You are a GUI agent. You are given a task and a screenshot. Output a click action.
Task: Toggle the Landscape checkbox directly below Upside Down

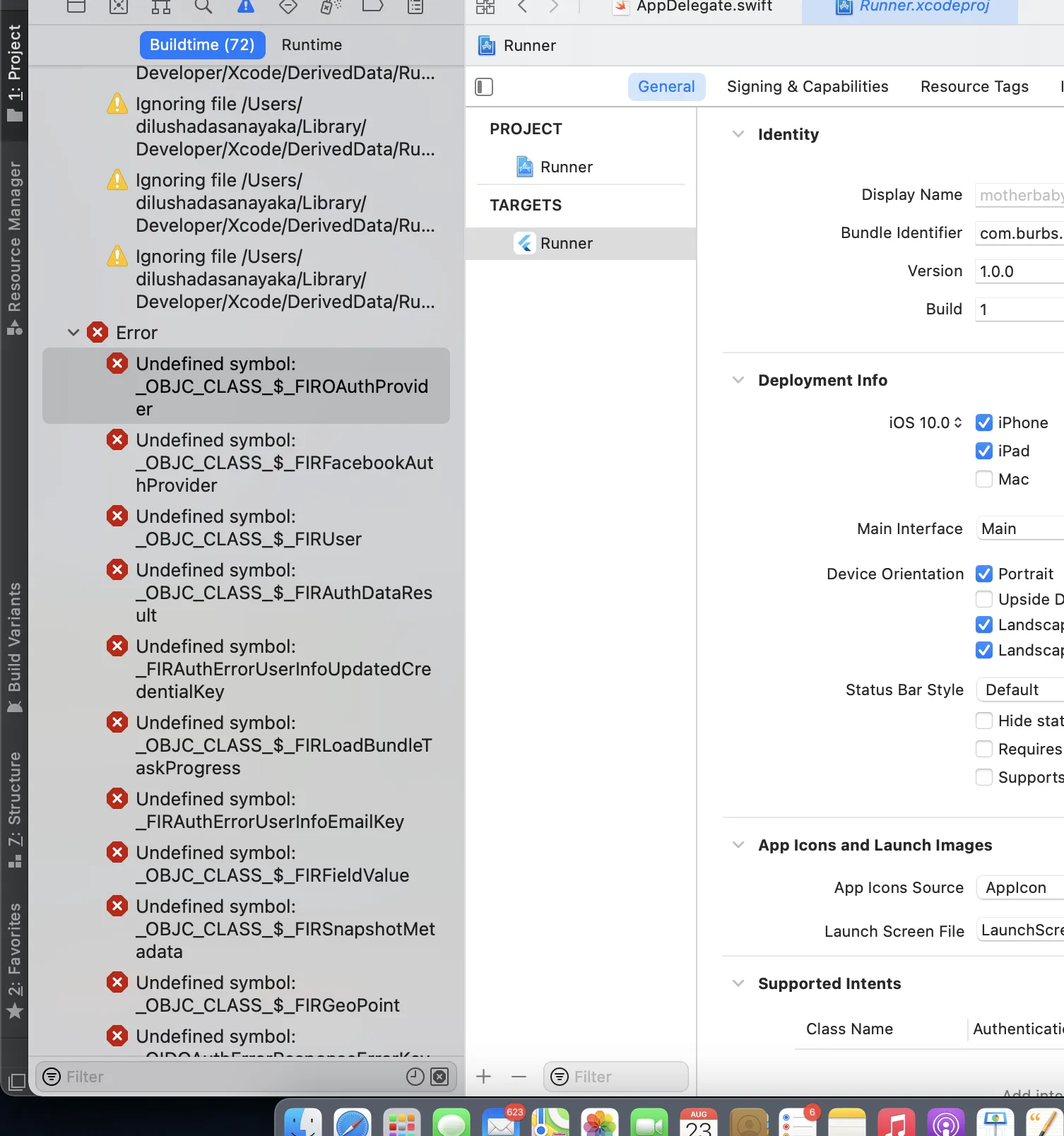[984, 625]
